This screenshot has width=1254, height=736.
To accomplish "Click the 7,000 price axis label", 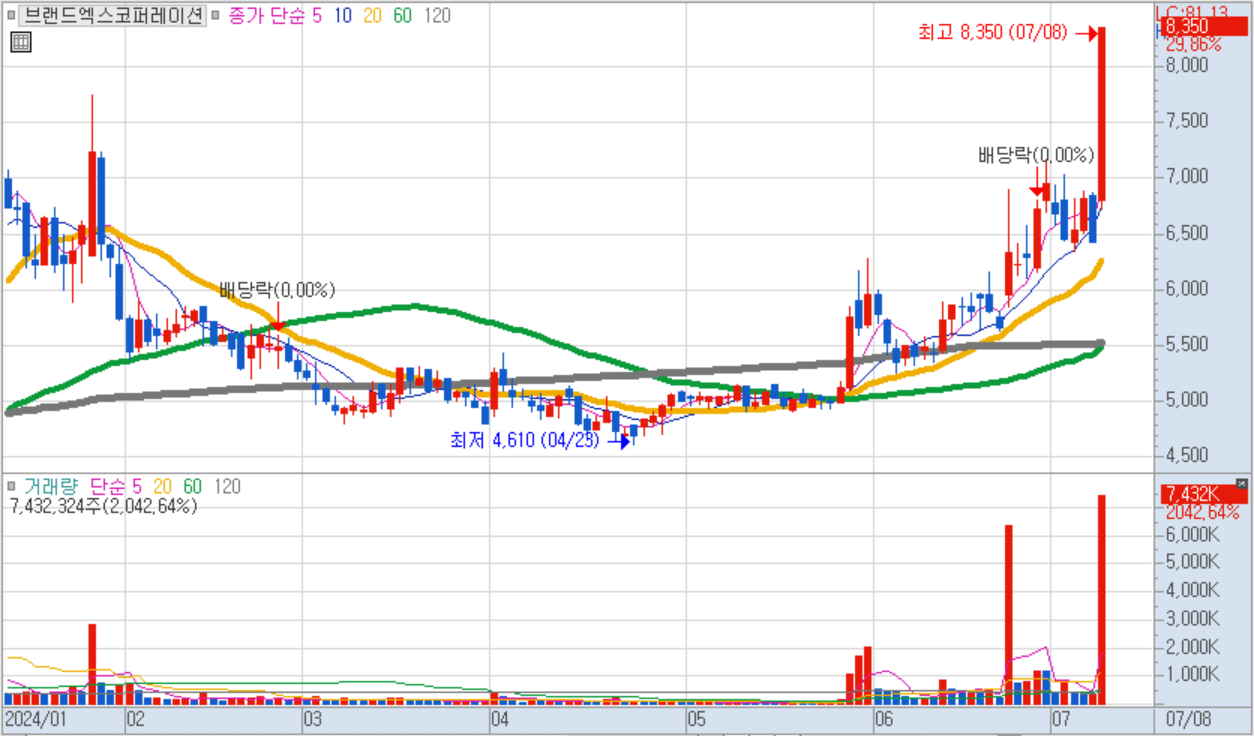I will pos(1187,177).
